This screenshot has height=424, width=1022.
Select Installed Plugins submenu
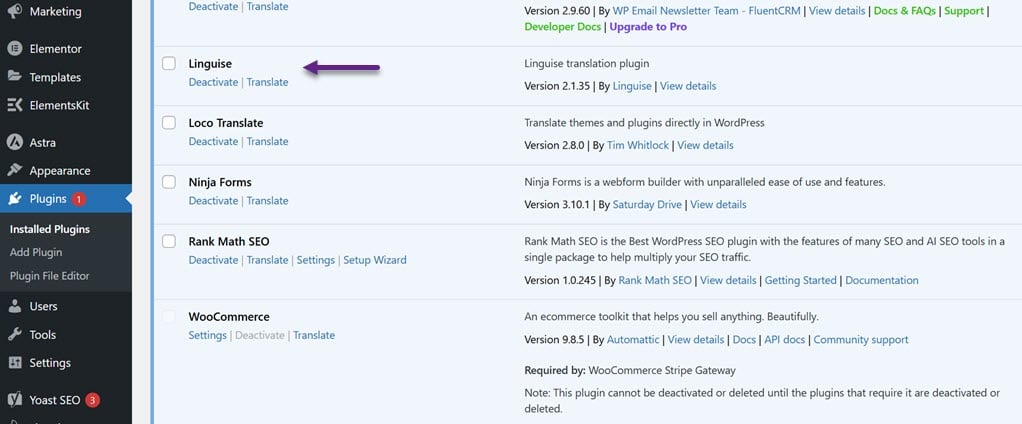(x=50, y=229)
